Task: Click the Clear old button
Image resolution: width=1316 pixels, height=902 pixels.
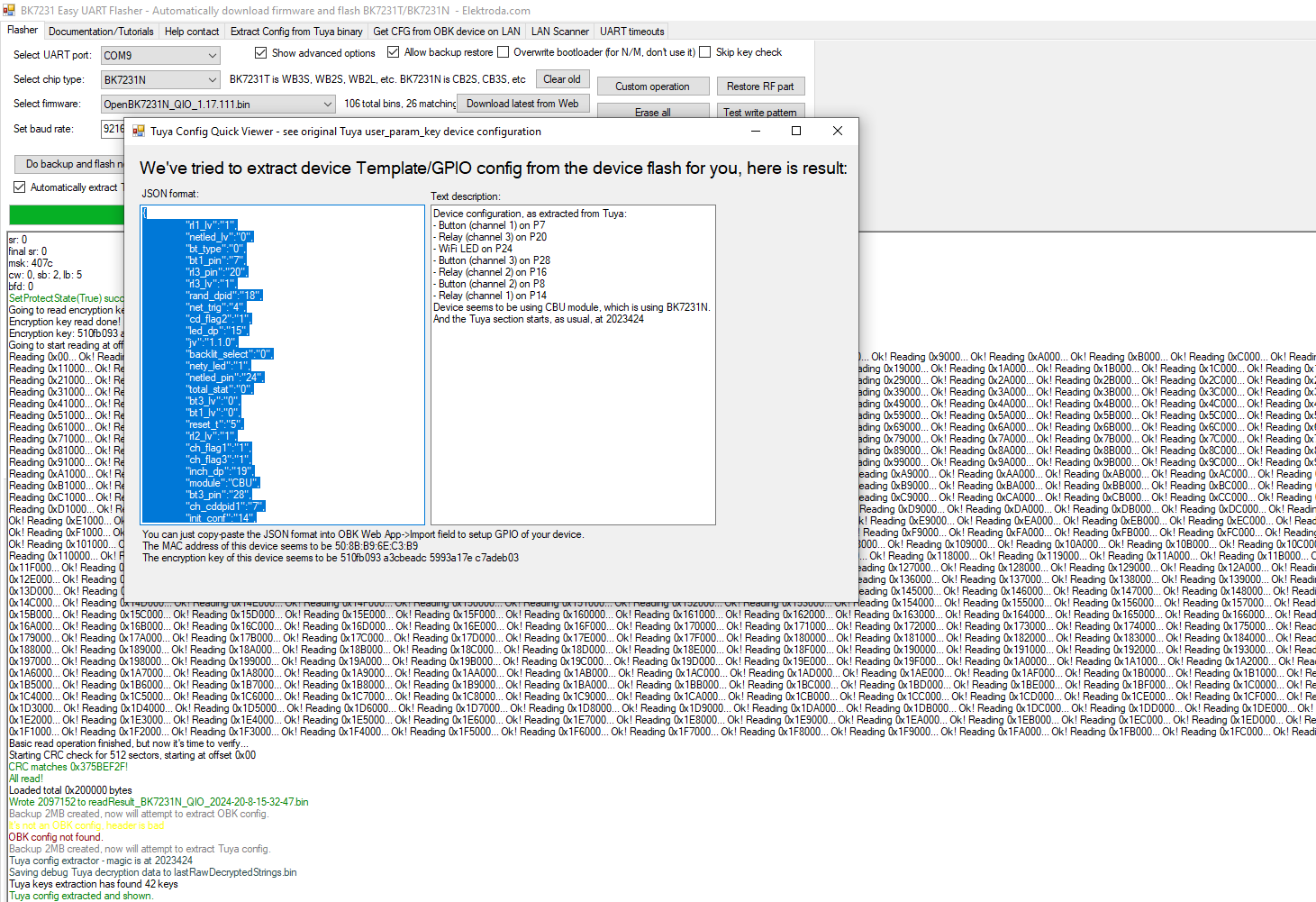Action: point(562,79)
